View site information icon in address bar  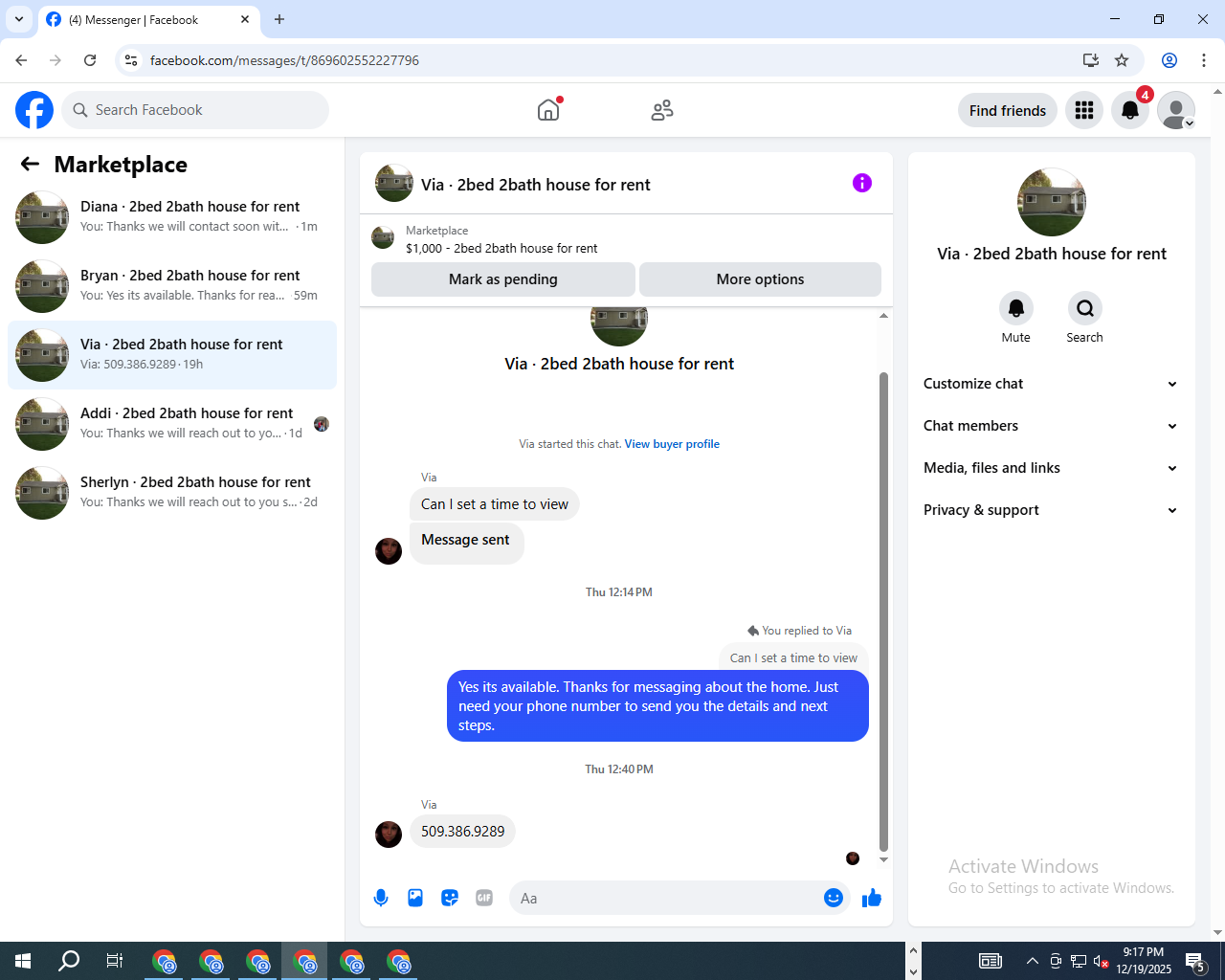131,60
